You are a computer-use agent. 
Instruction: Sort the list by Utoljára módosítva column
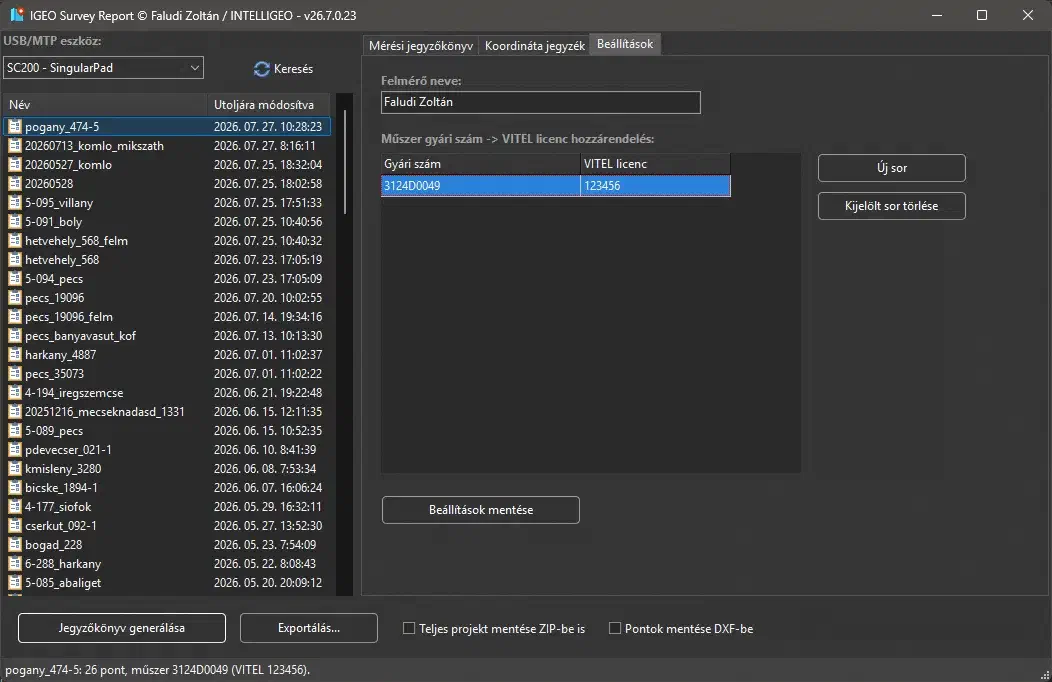[269, 105]
